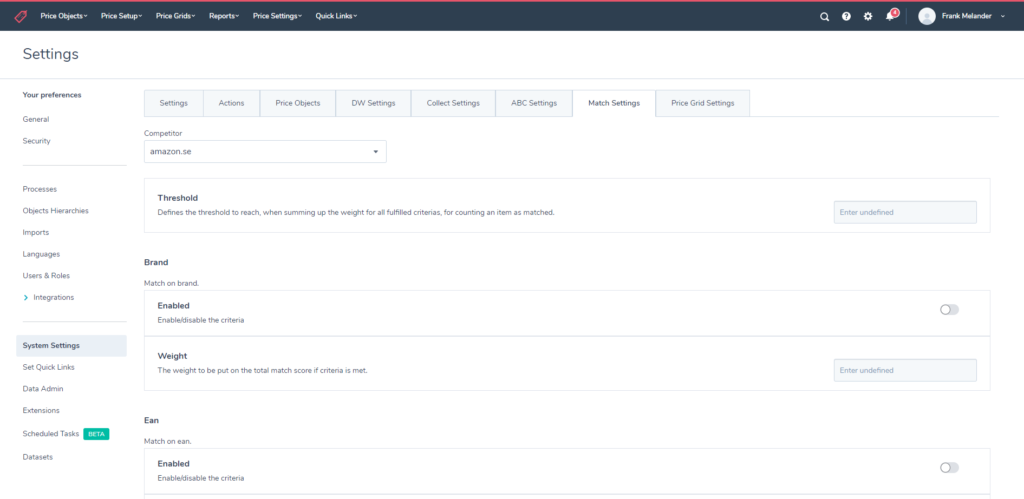Click the Threshold input field
Viewport: 1024px width, 499px height.
(904, 212)
